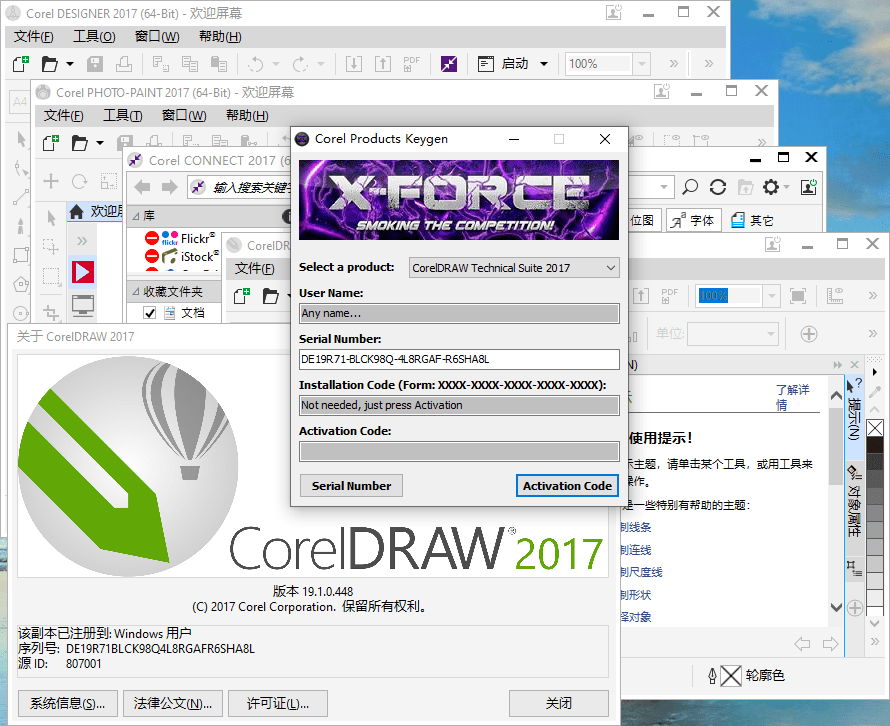Click purple Corel CONNECT launcher icon in DESIGNER
The image size is (890, 726).
click(449, 64)
